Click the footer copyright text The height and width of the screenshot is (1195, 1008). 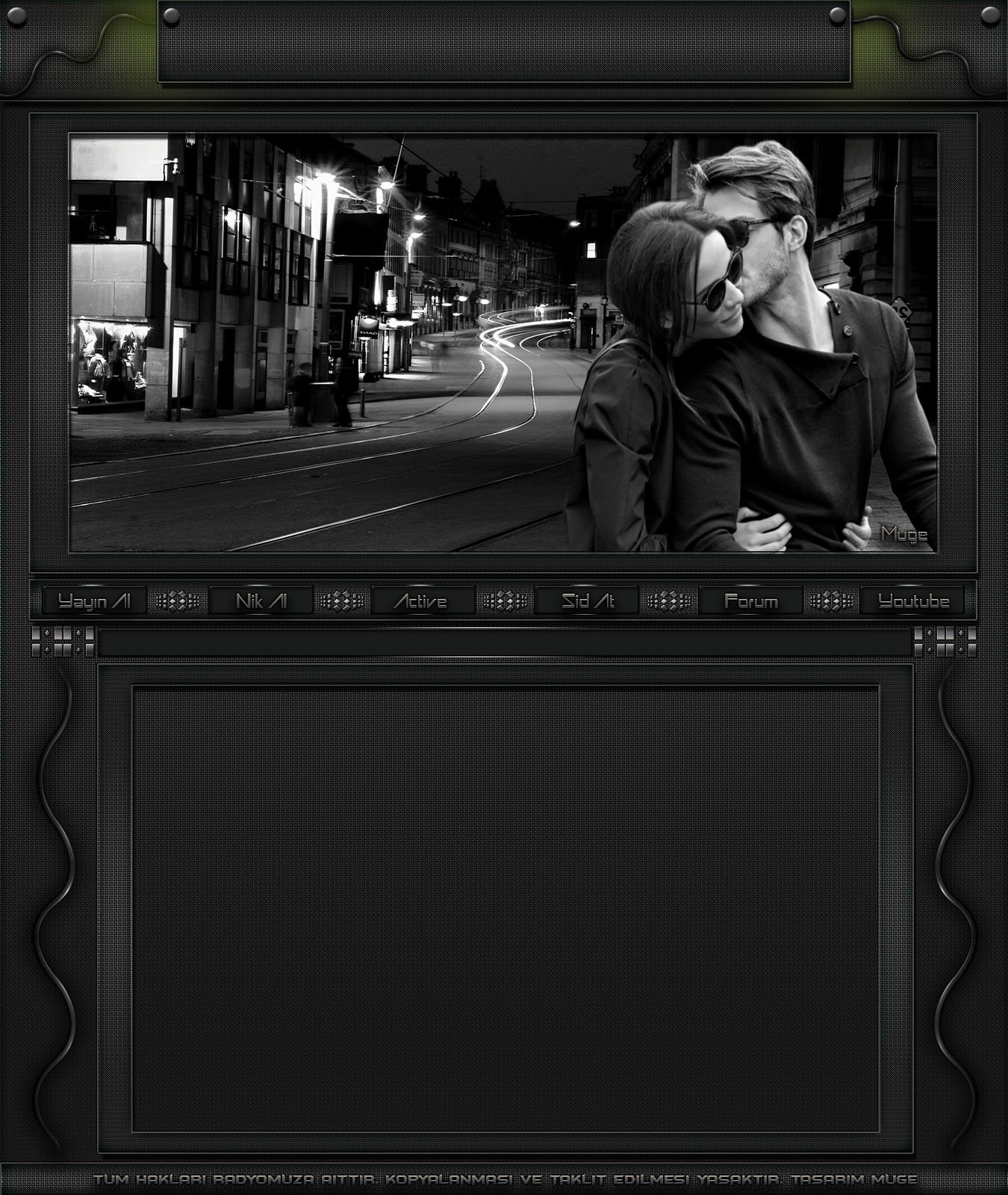tap(505, 1179)
